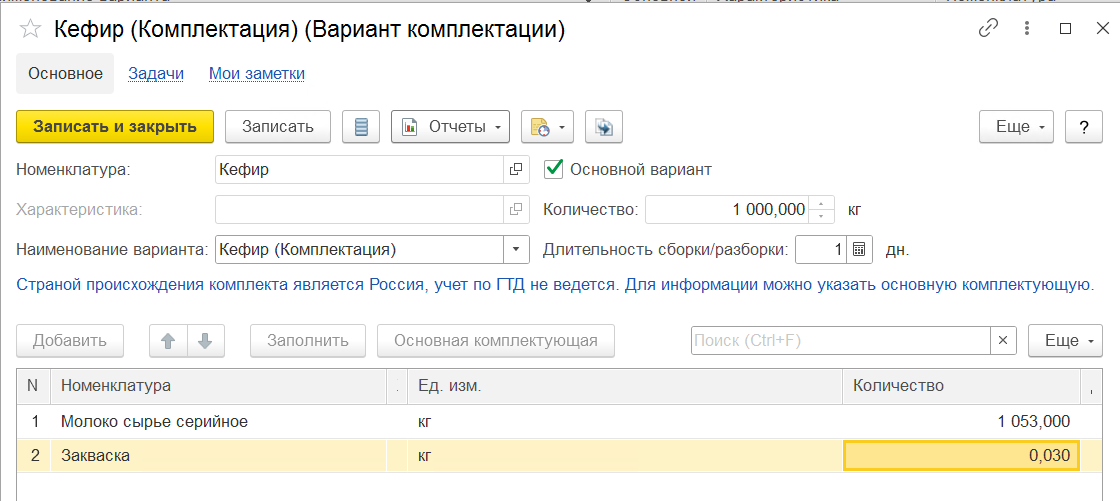Viewport: 1120px width, 501px height.
Task: Click the Записать button
Action: coord(278,127)
